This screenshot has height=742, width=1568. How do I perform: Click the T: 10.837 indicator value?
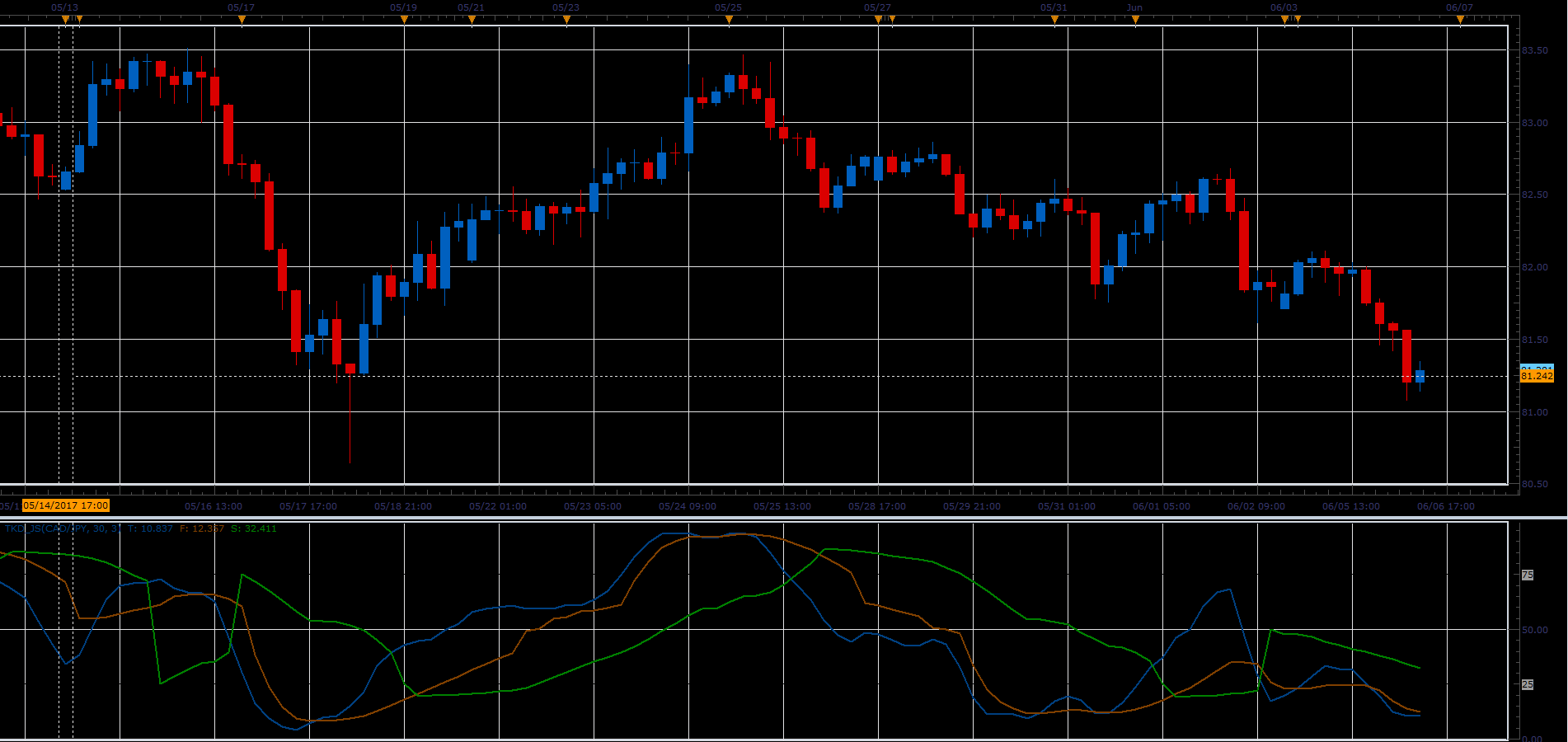tap(150, 528)
